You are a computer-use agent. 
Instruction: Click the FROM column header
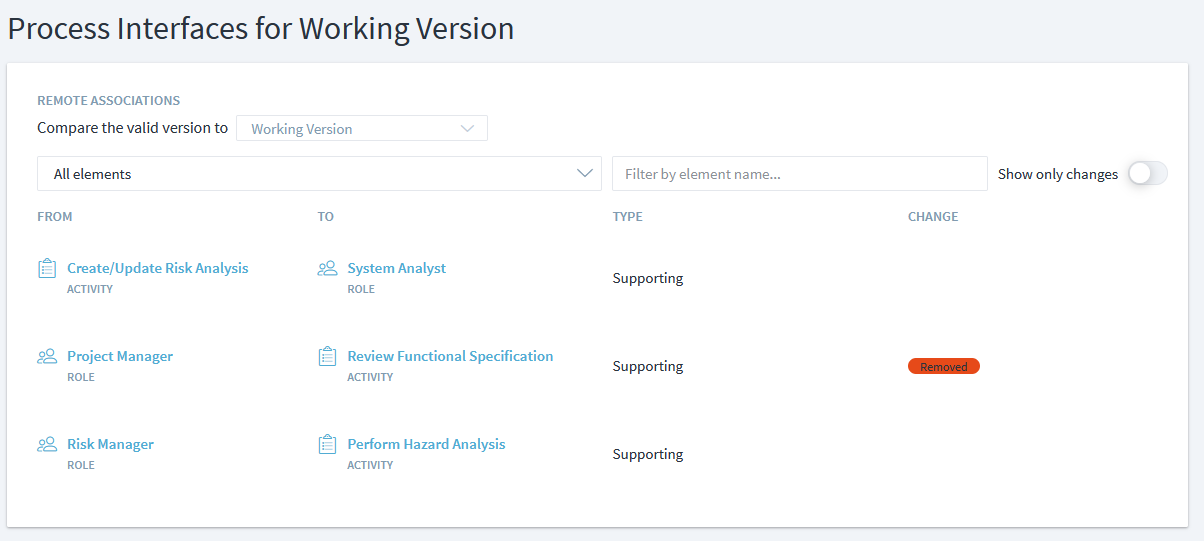55,217
